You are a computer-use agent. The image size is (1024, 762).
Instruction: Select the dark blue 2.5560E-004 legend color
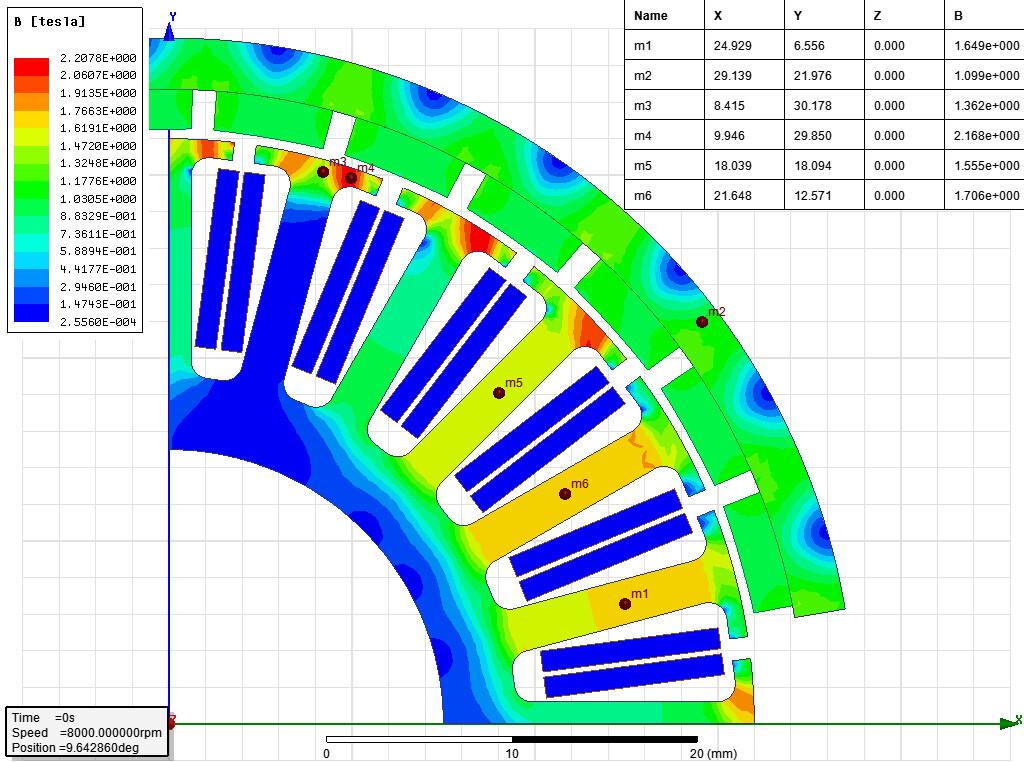coord(31,313)
